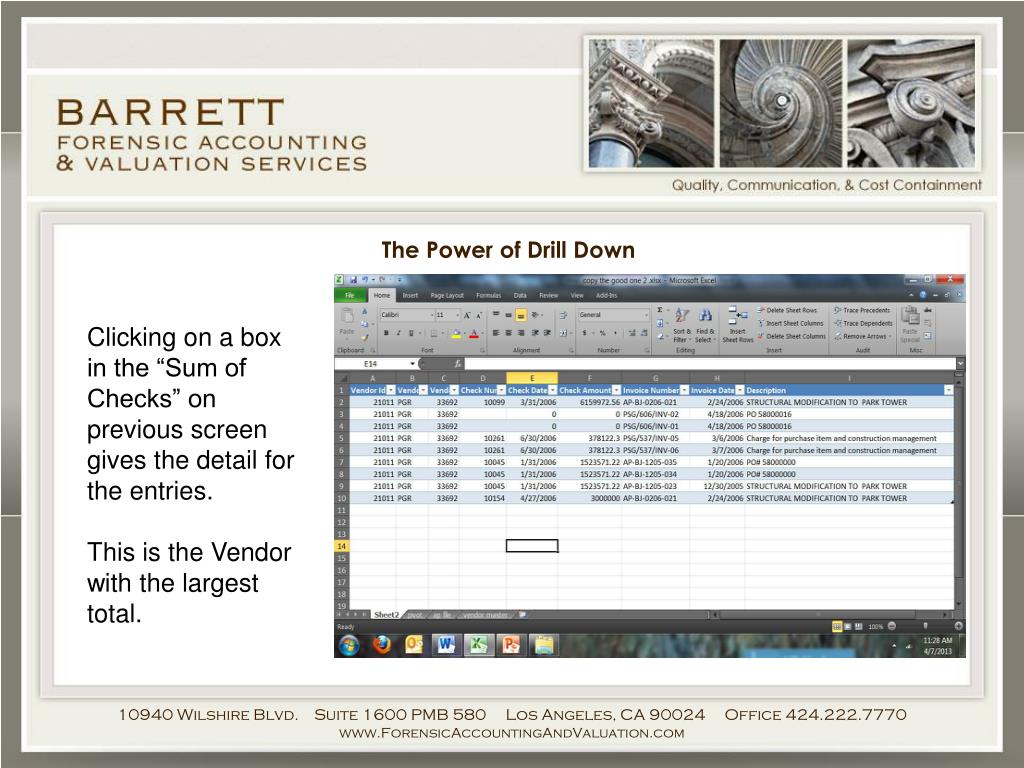
Task: Click the Middle Align icon
Action: point(508,315)
